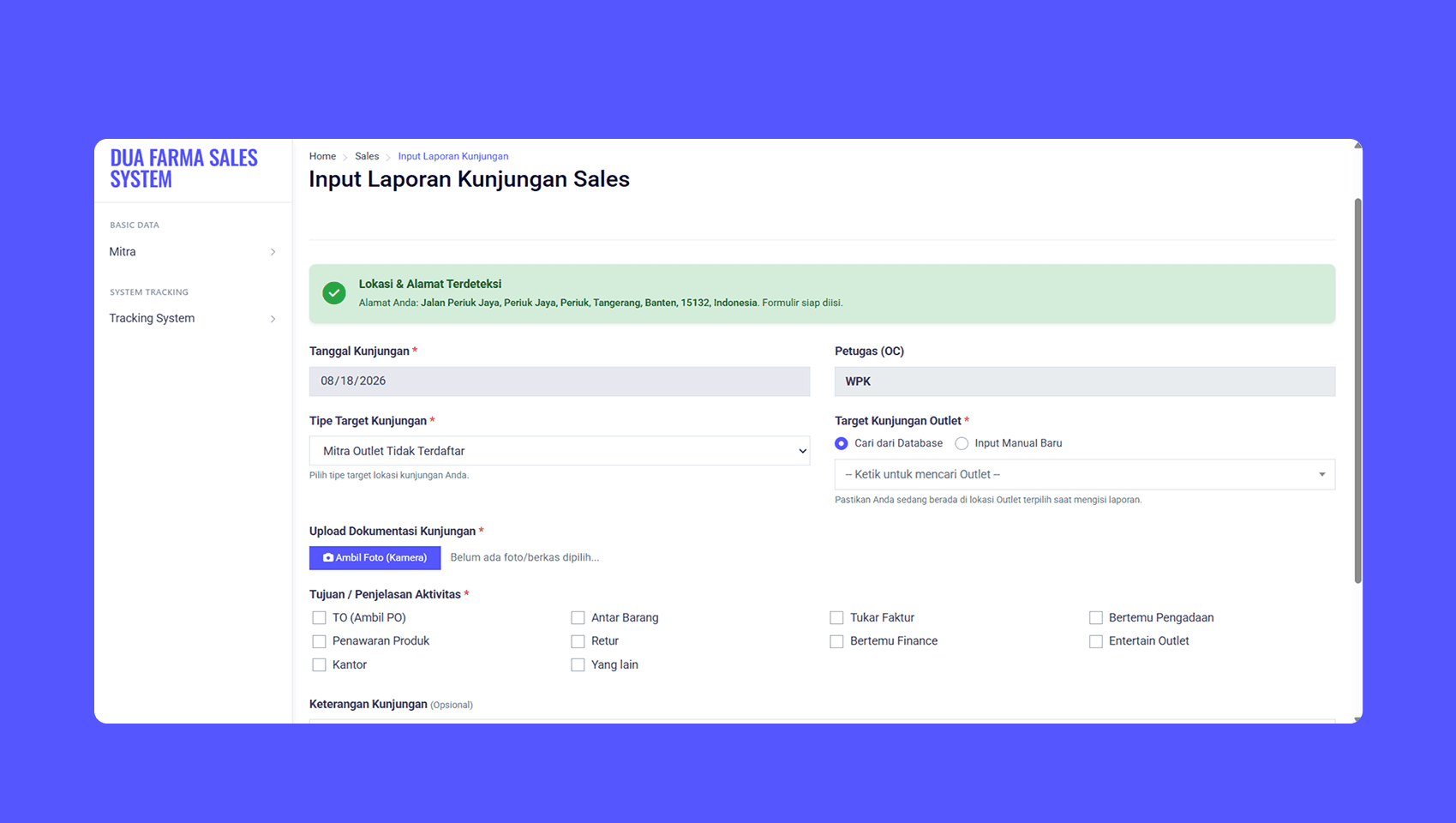Viewport: 1456px width, 823px height.
Task: Check the Kantor checkbox
Action: [x=319, y=664]
